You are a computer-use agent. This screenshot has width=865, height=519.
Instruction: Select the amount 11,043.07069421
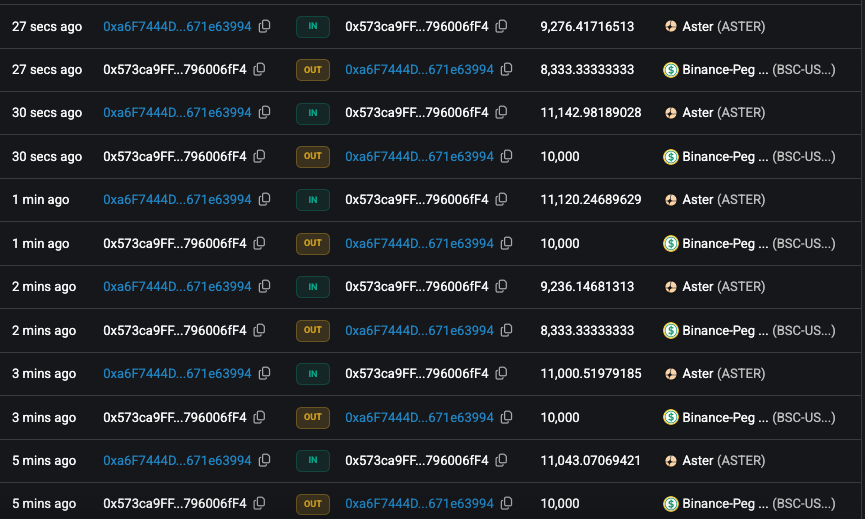point(590,461)
